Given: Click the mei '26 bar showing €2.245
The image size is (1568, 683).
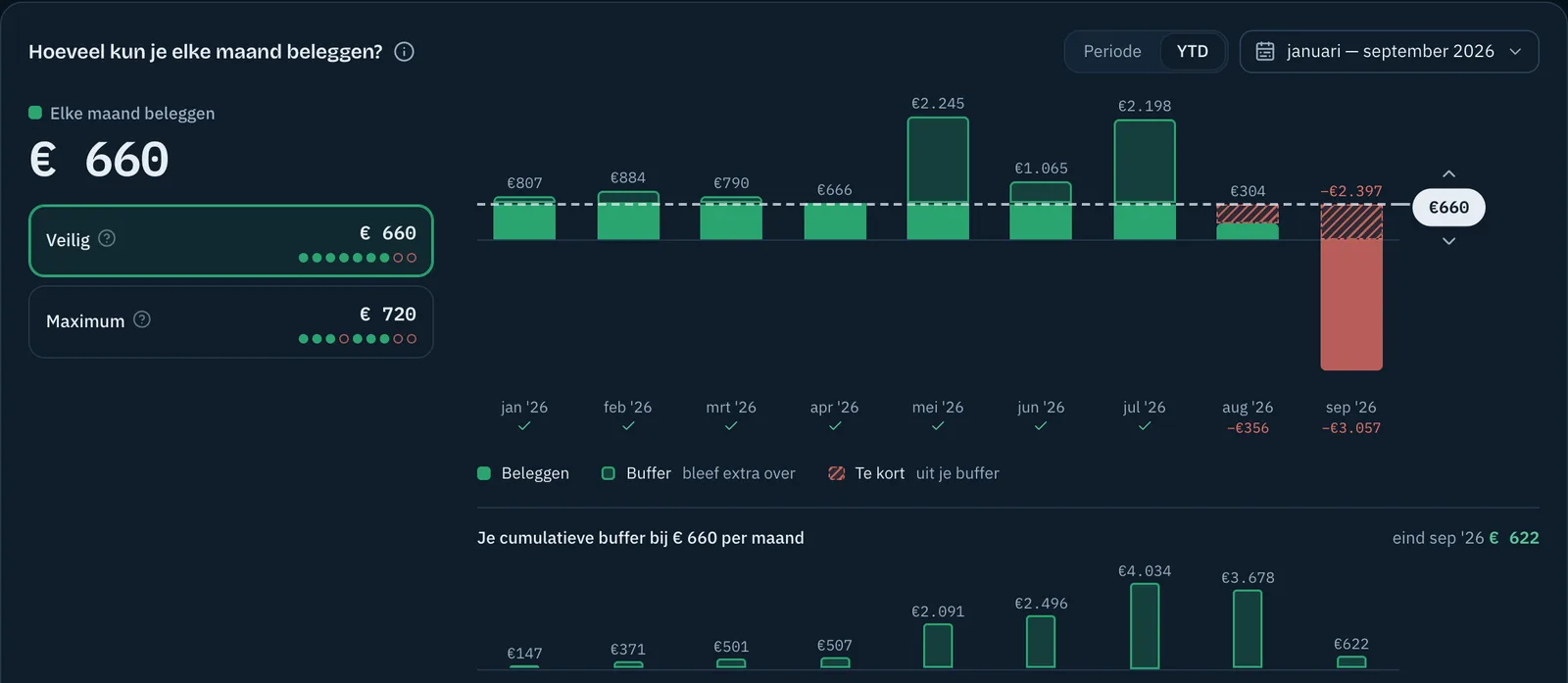Looking at the screenshot, I should pyautogui.click(x=938, y=178).
